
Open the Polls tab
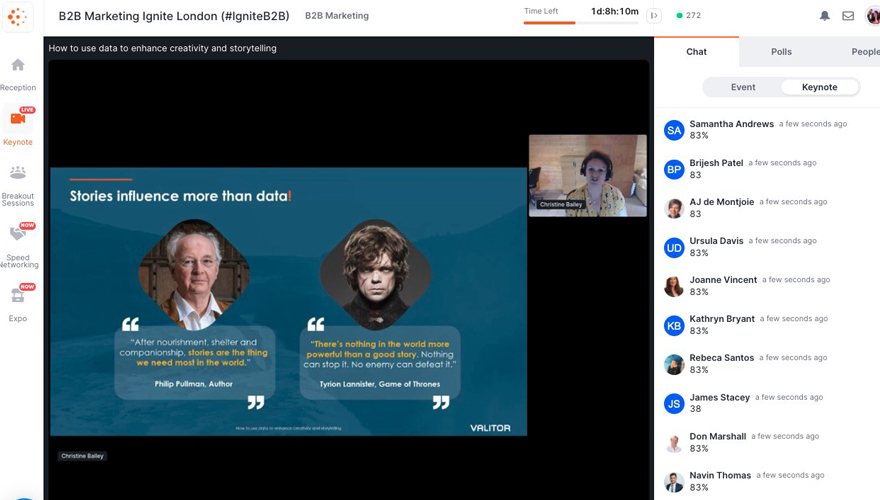(x=781, y=52)
